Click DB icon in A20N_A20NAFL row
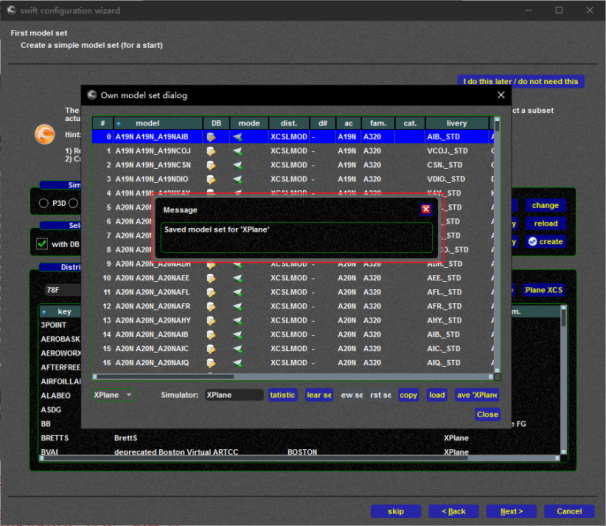Image resolution: width=606 pixels, height=526 pixels. pyautogui.click(x=213, y=292)
